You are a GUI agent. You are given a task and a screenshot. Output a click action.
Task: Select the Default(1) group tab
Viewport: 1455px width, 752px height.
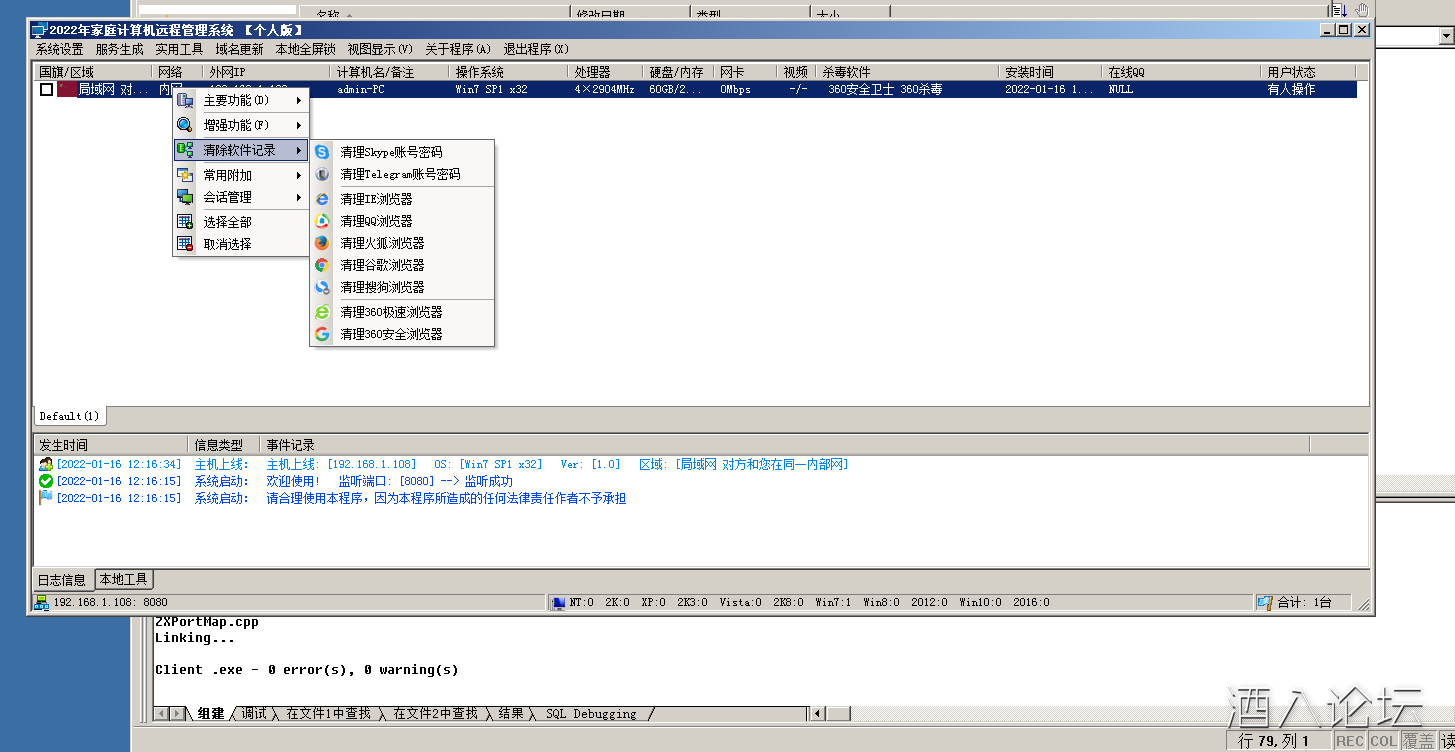(69, 416)
